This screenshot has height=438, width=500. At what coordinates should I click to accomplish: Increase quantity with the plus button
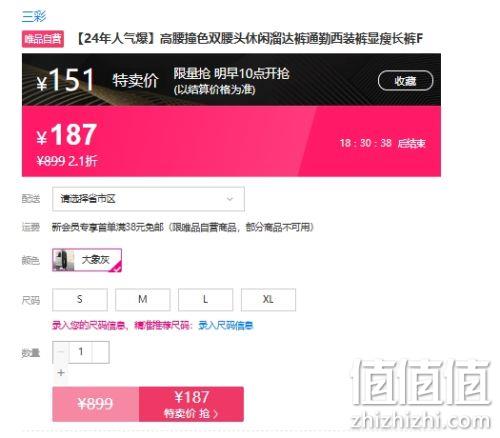tap(61, 372)
